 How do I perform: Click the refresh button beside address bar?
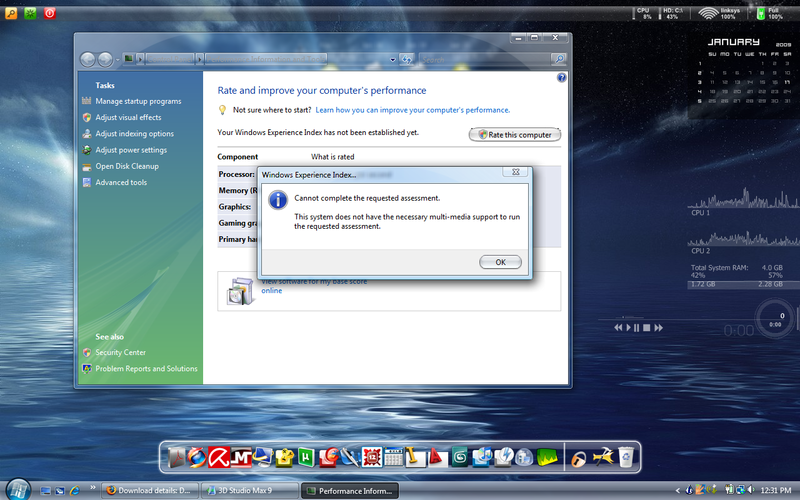(406, 60)
